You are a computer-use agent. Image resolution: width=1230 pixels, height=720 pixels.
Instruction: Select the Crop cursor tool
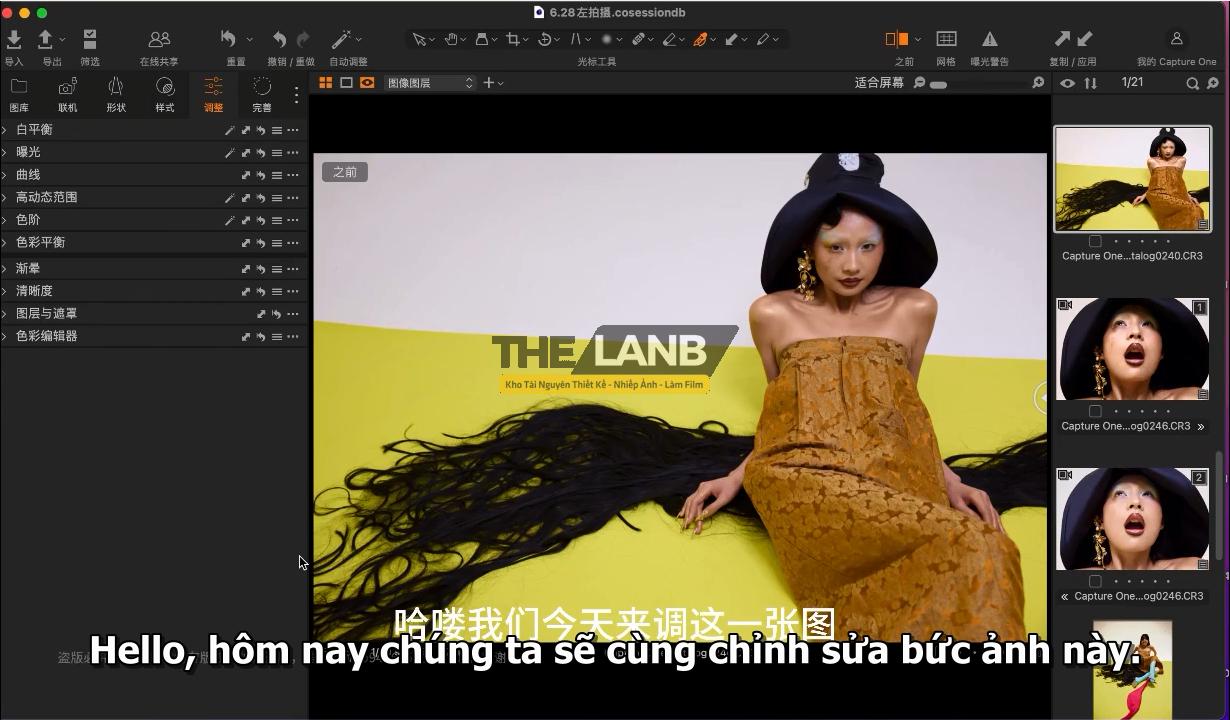[x=512, y=39]
